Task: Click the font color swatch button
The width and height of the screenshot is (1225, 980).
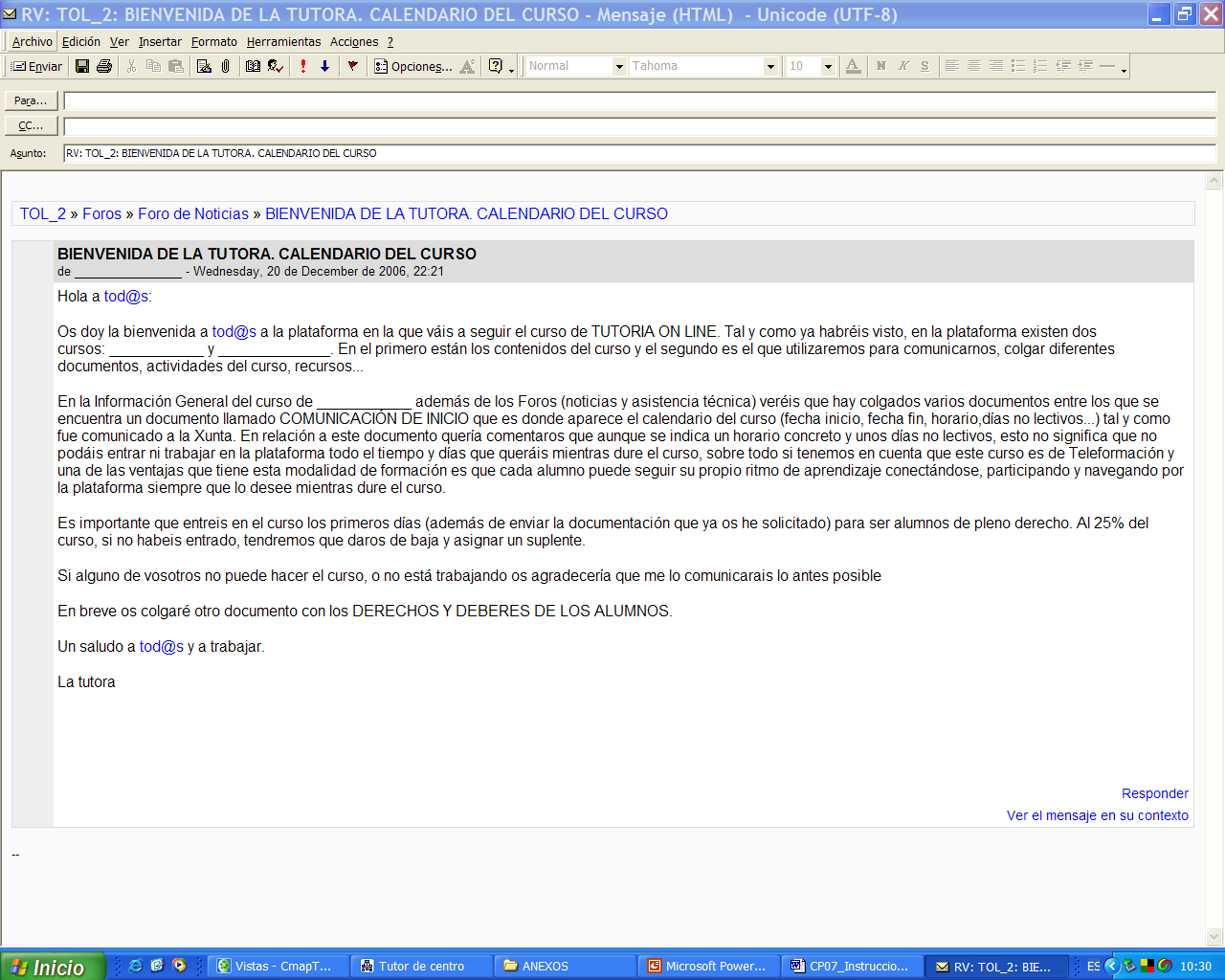Action: coord(853,66)
